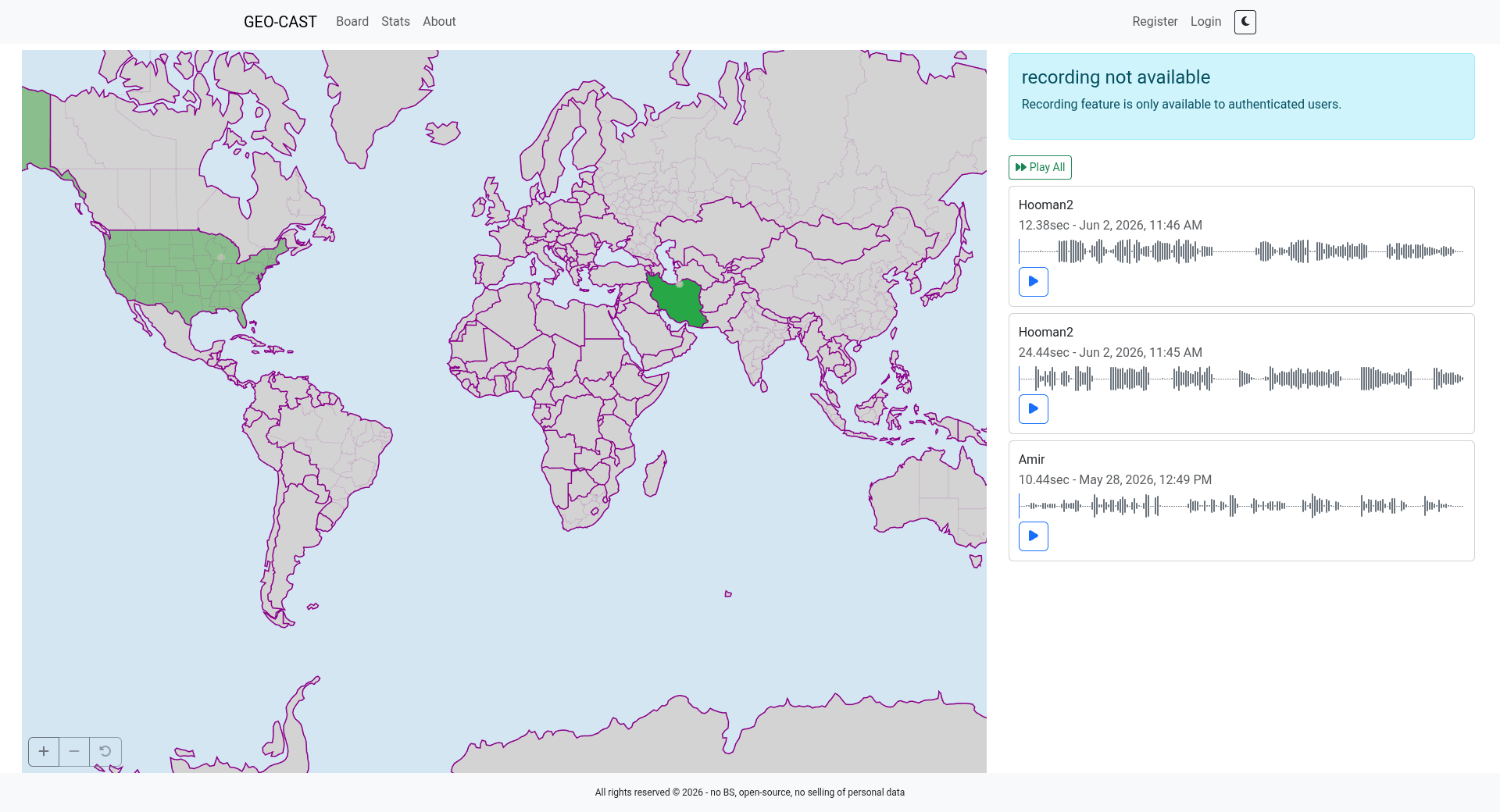1500x812 pixels.
Task: Click the 'recording not available' heading
Action: [x=1116, y=77]
